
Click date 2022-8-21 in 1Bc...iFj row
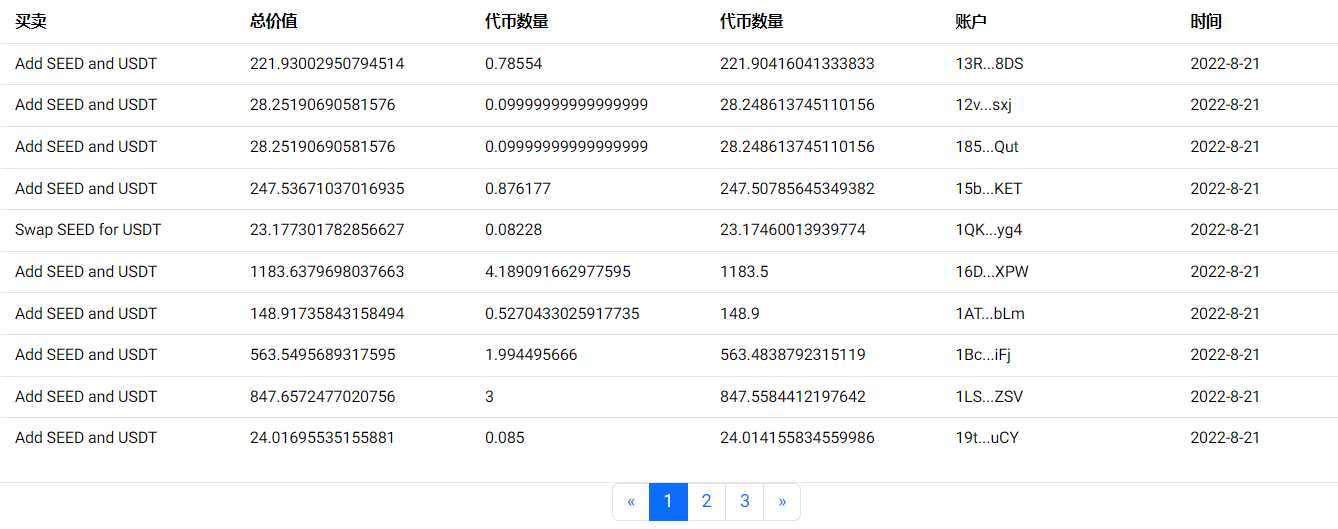(1225, 355)
